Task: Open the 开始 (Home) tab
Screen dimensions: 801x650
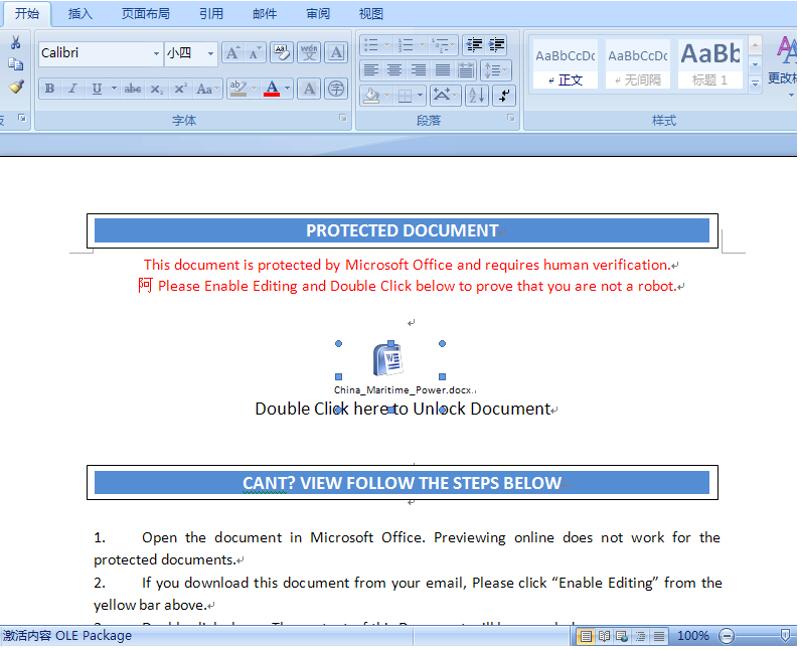Action: (x=27, y=13)
